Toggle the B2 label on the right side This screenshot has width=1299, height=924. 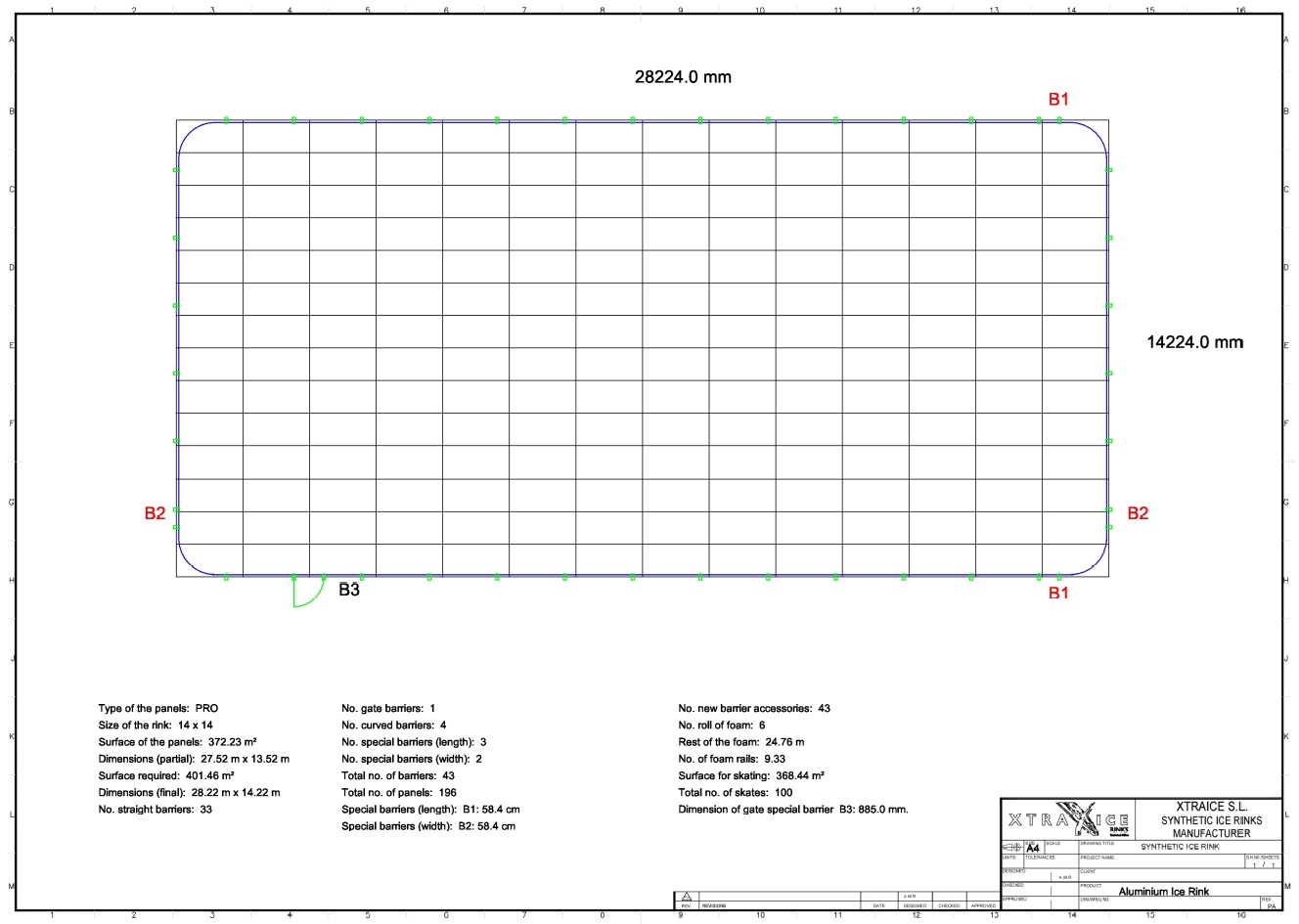pos(1138,511)
